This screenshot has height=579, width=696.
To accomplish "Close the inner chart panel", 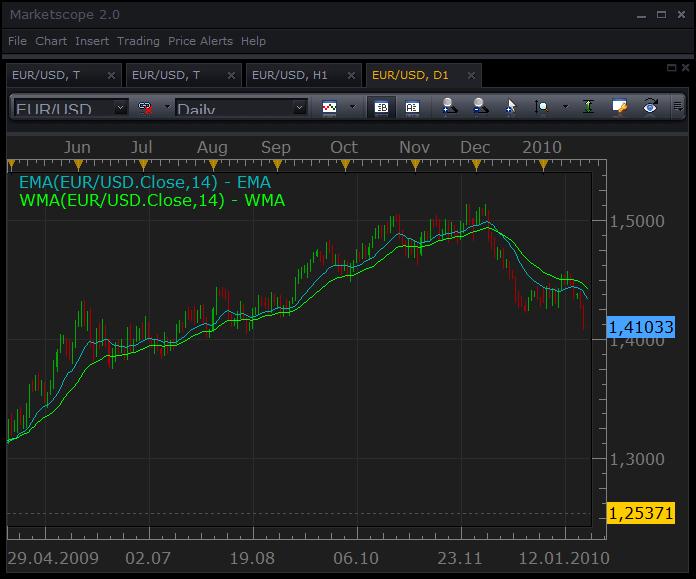I will pyautogui.click(x=685, y=67).
